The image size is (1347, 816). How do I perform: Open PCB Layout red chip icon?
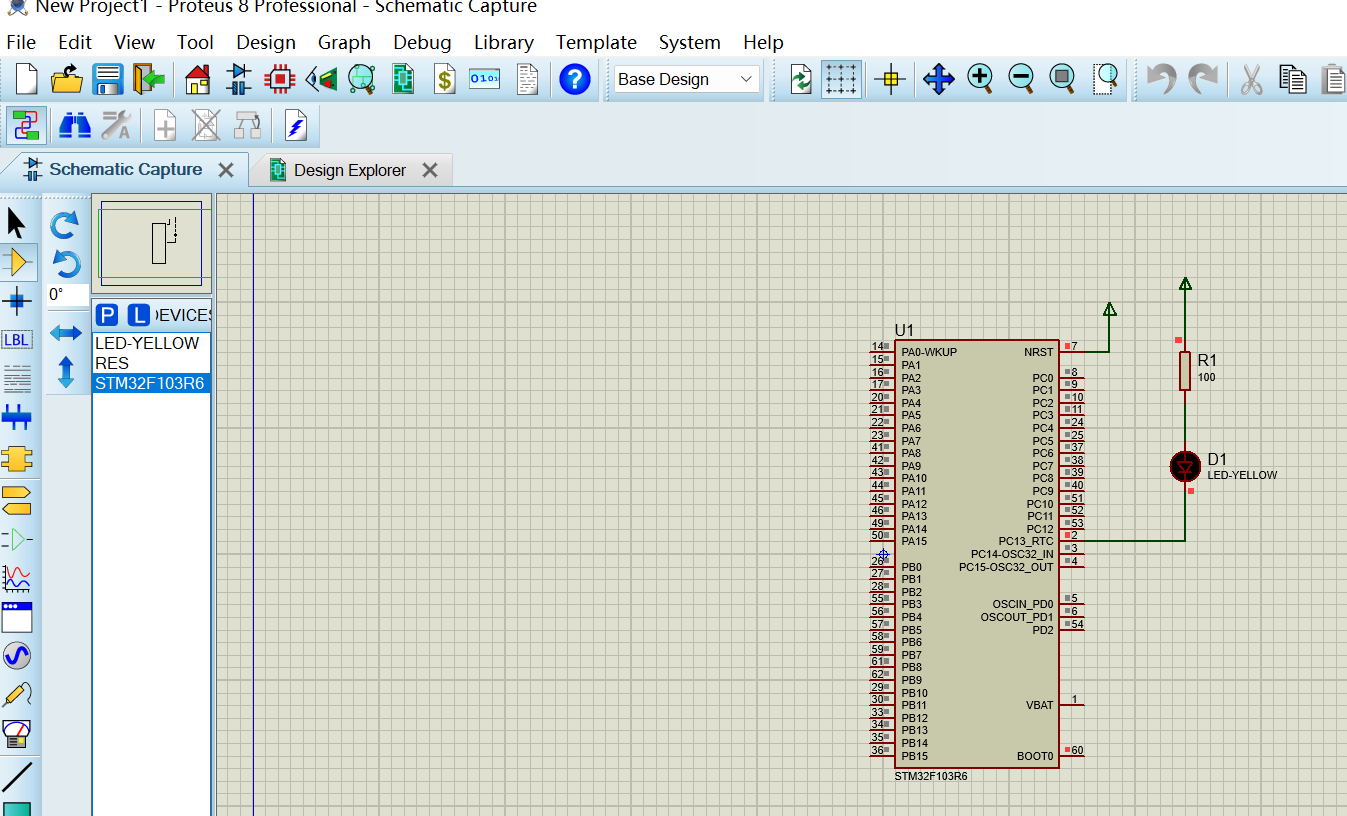pos(280,79)
